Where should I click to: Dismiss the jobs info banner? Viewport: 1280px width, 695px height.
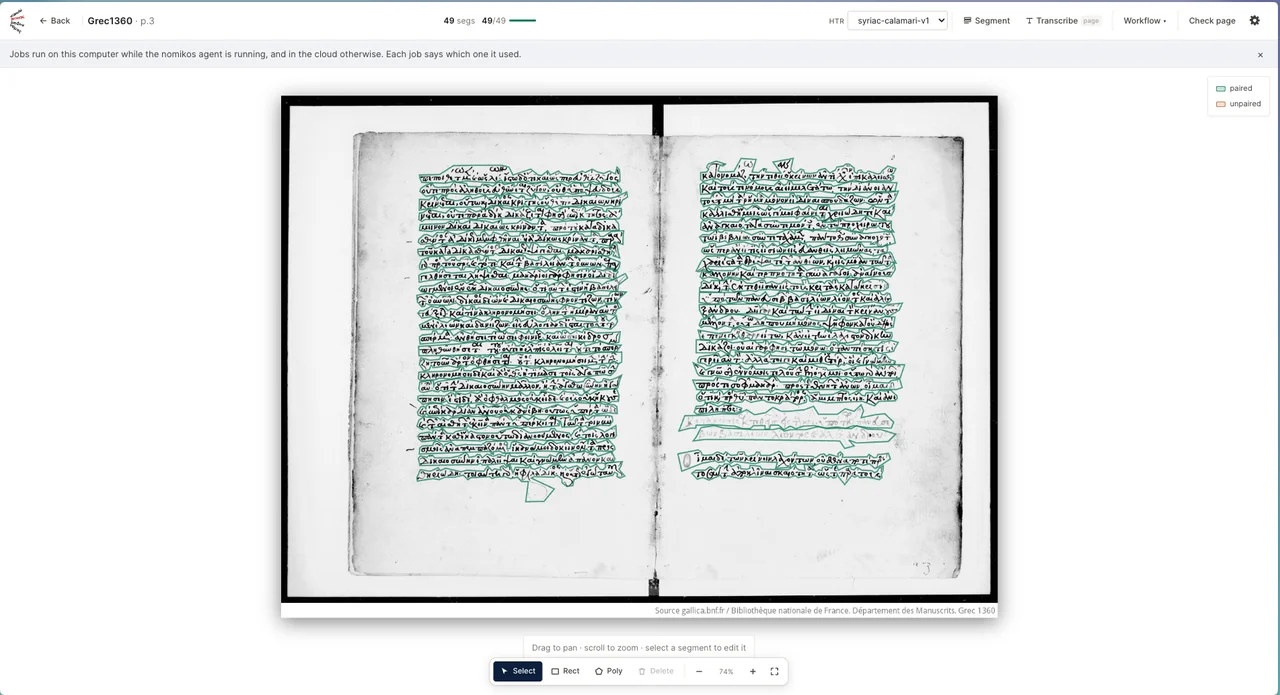[x=1260, y=55]
